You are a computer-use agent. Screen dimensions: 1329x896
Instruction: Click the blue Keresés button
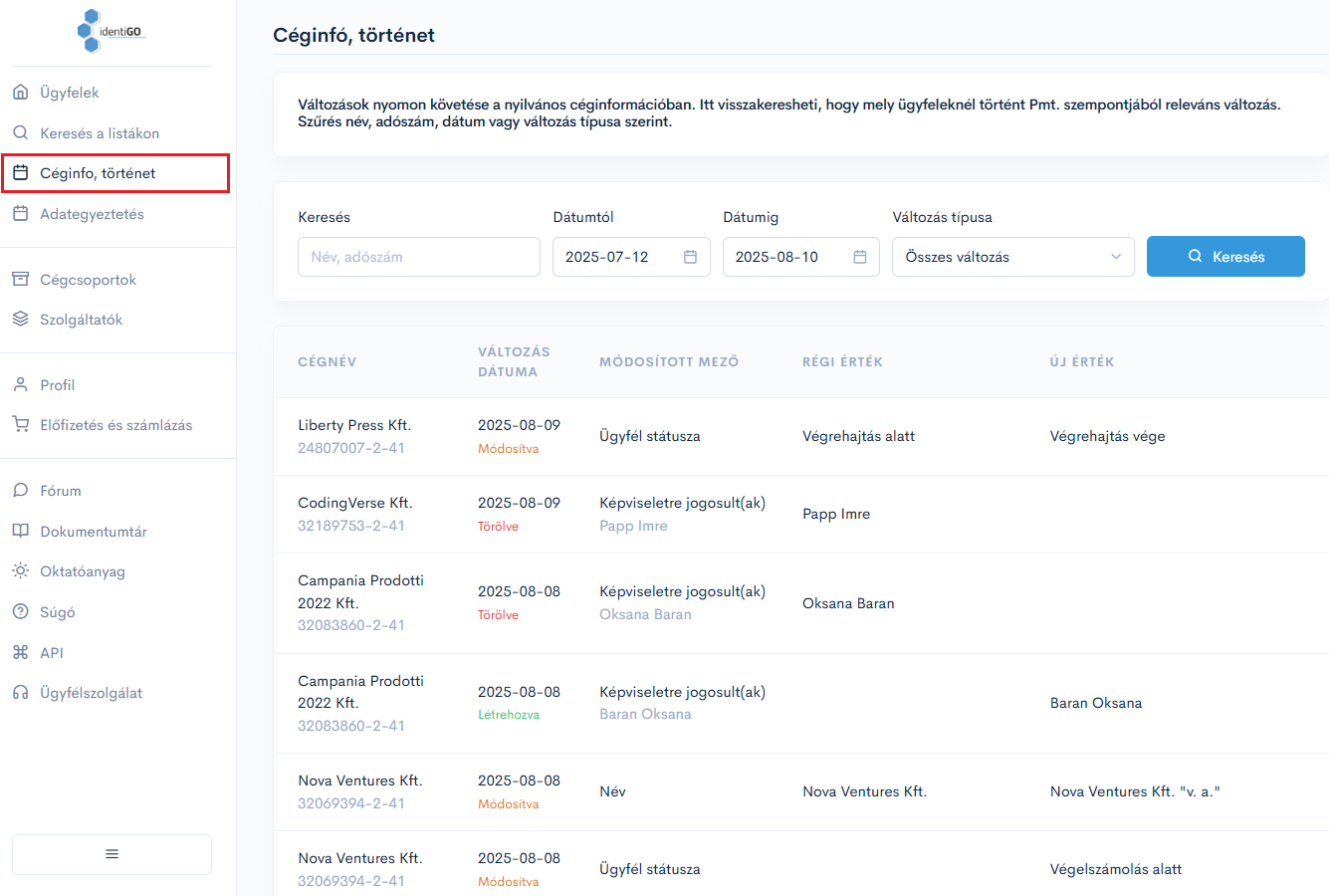[x=1225, y=256]
